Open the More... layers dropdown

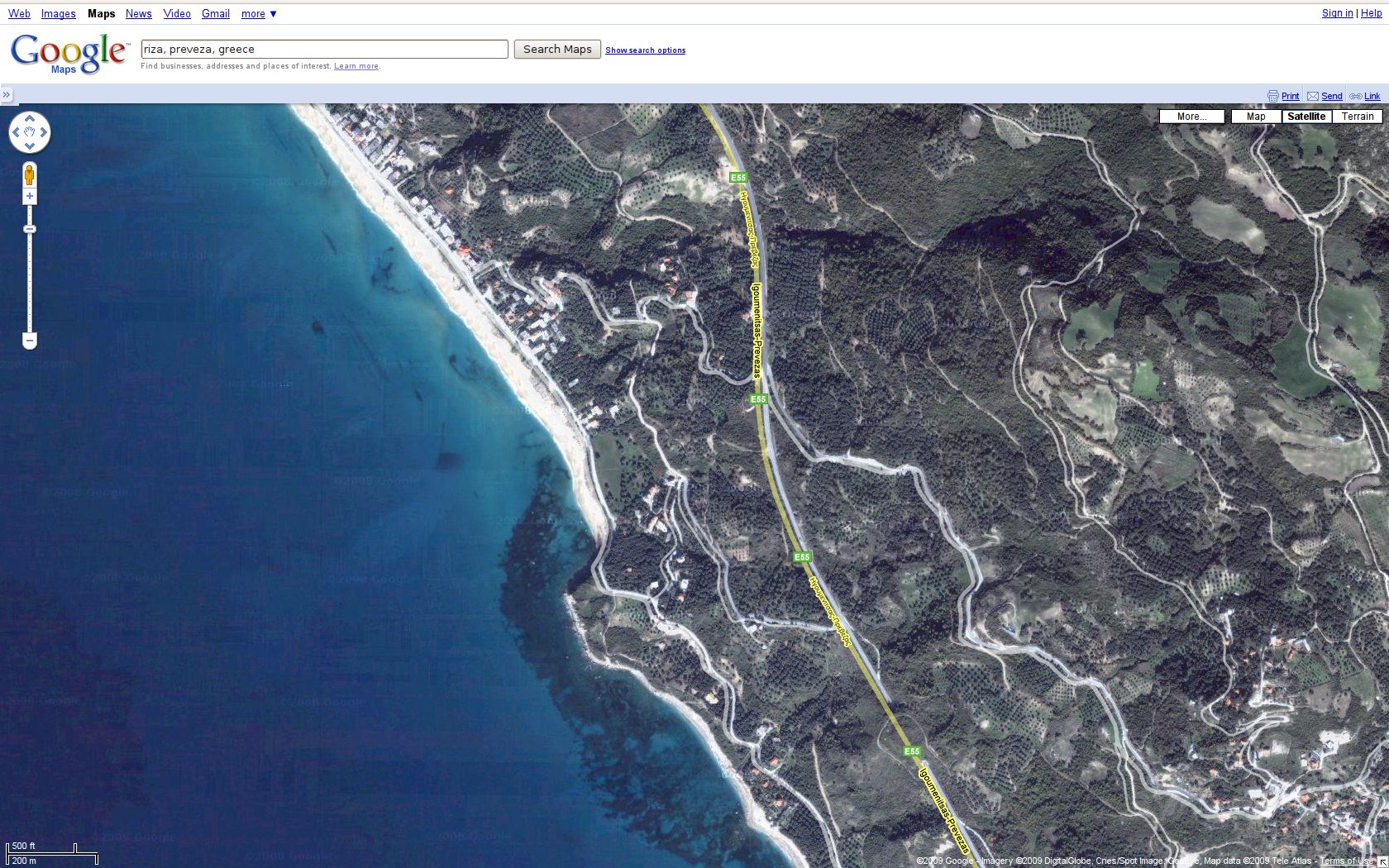coord(1191,117)
